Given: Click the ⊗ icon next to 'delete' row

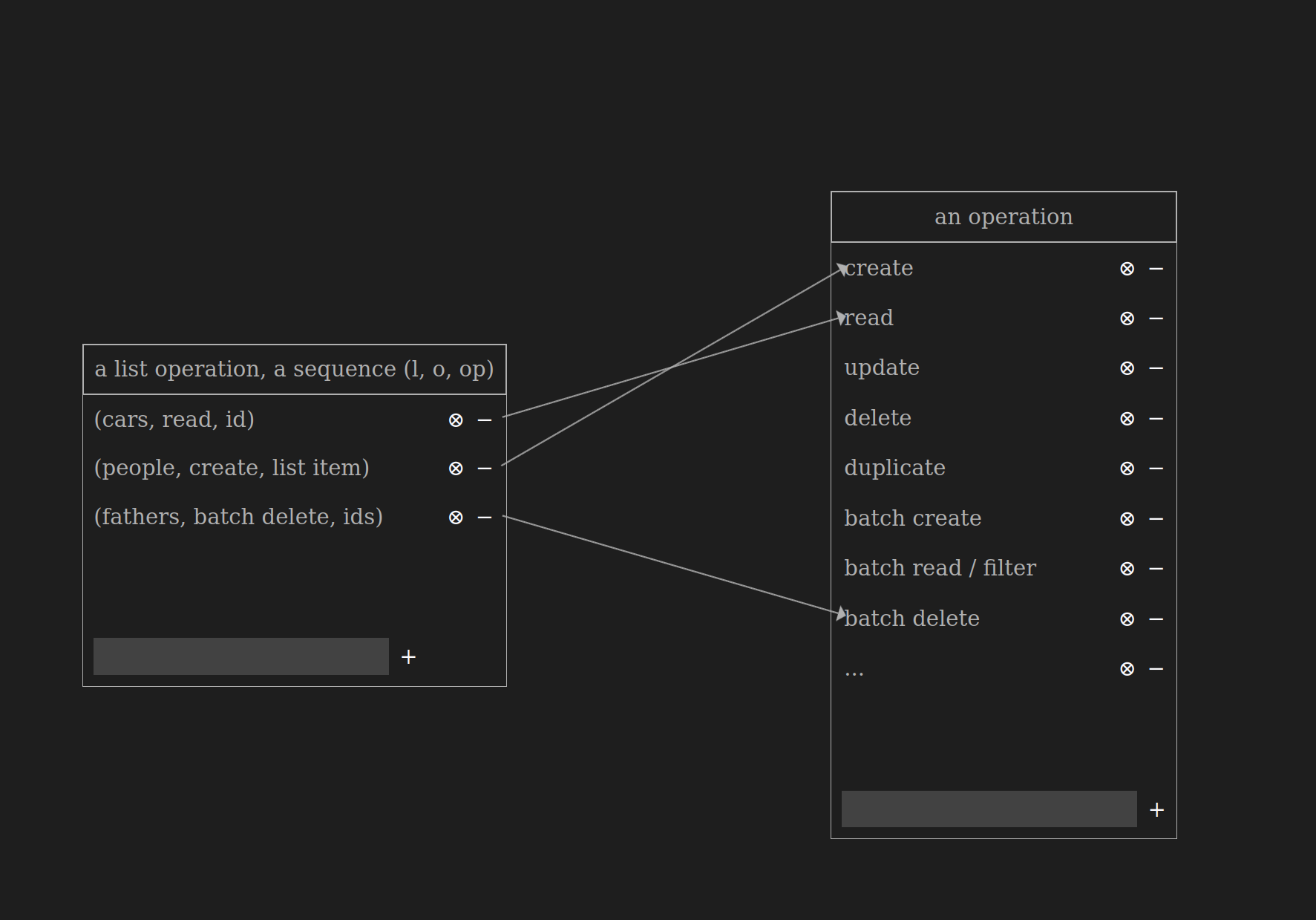Looking at the screenshot, I should (1127, 419).
